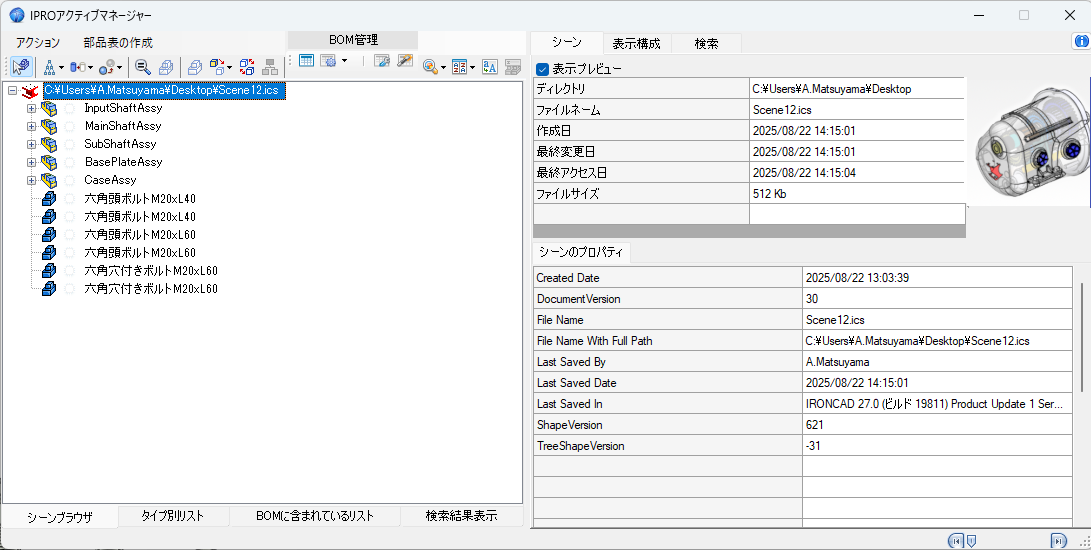Uncheck the 表示プレビュー checkbox
The image size is (1091, 550).
point(543,70)
